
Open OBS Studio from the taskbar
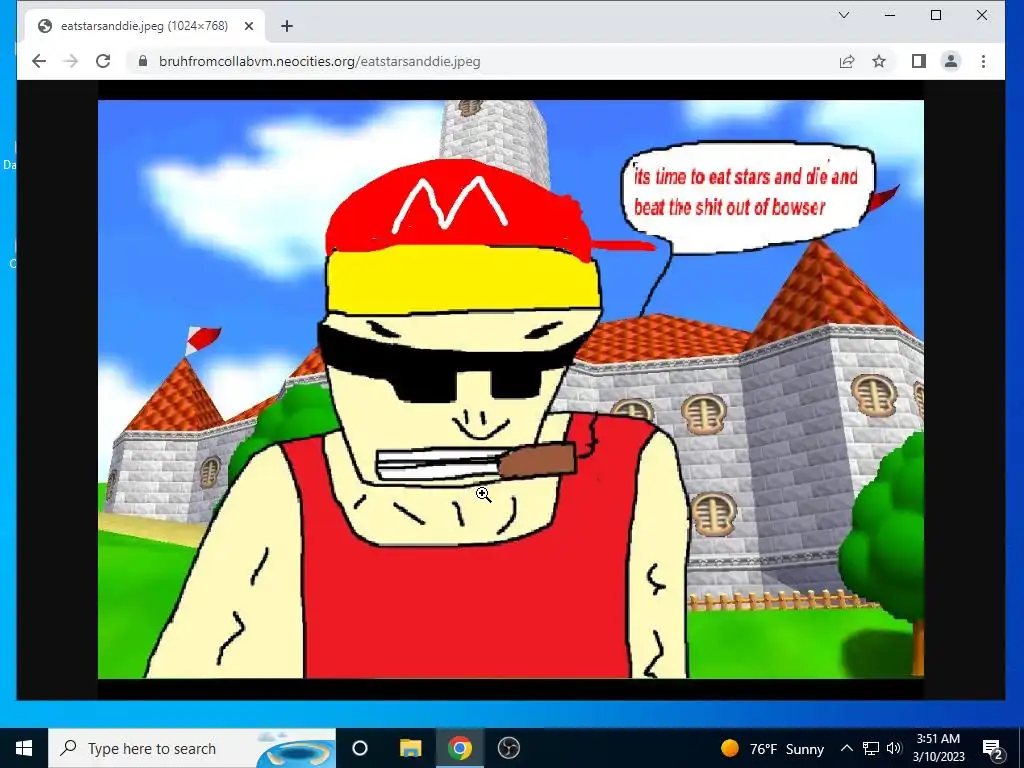pos(509,748)
